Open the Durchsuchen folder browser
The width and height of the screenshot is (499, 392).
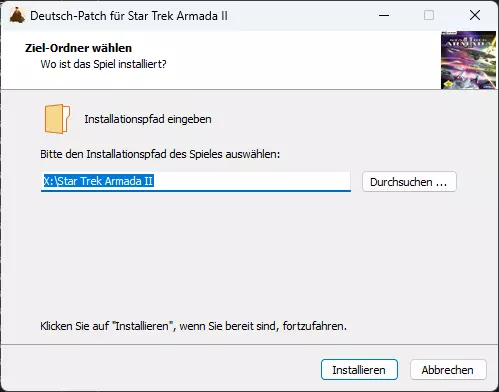(409, 182)
